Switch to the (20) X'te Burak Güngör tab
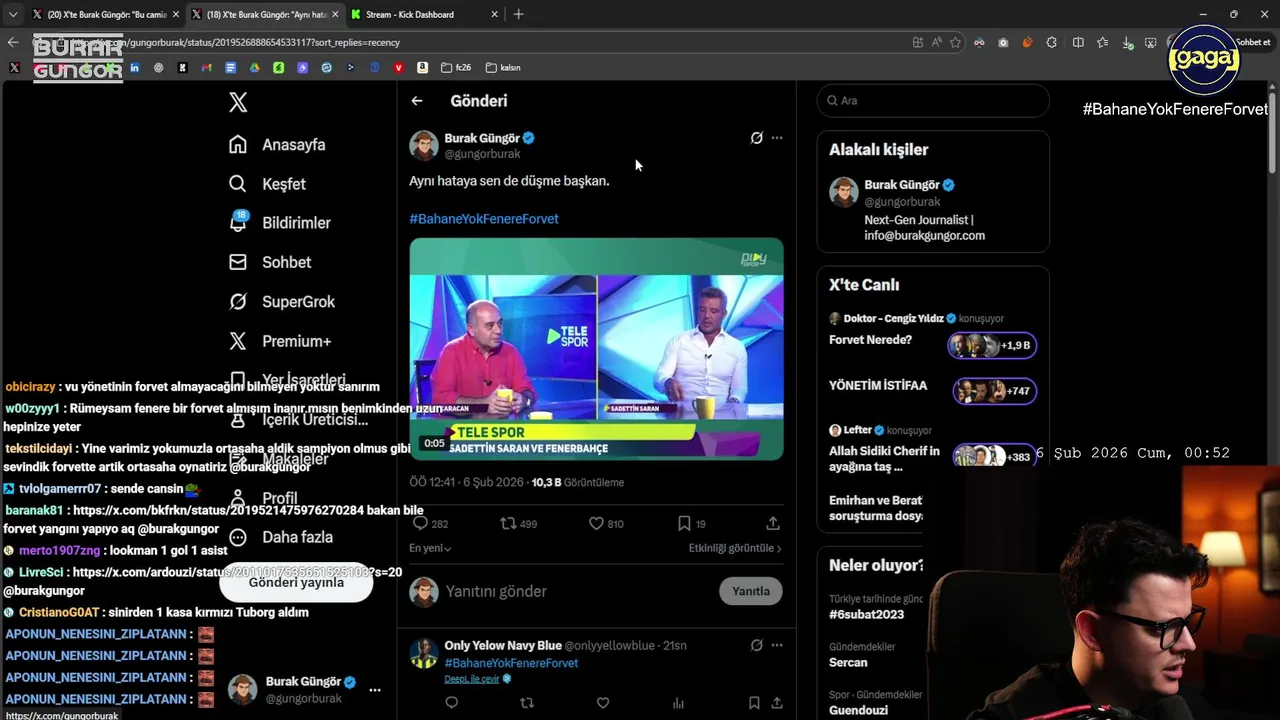 [x=104, y=14]
